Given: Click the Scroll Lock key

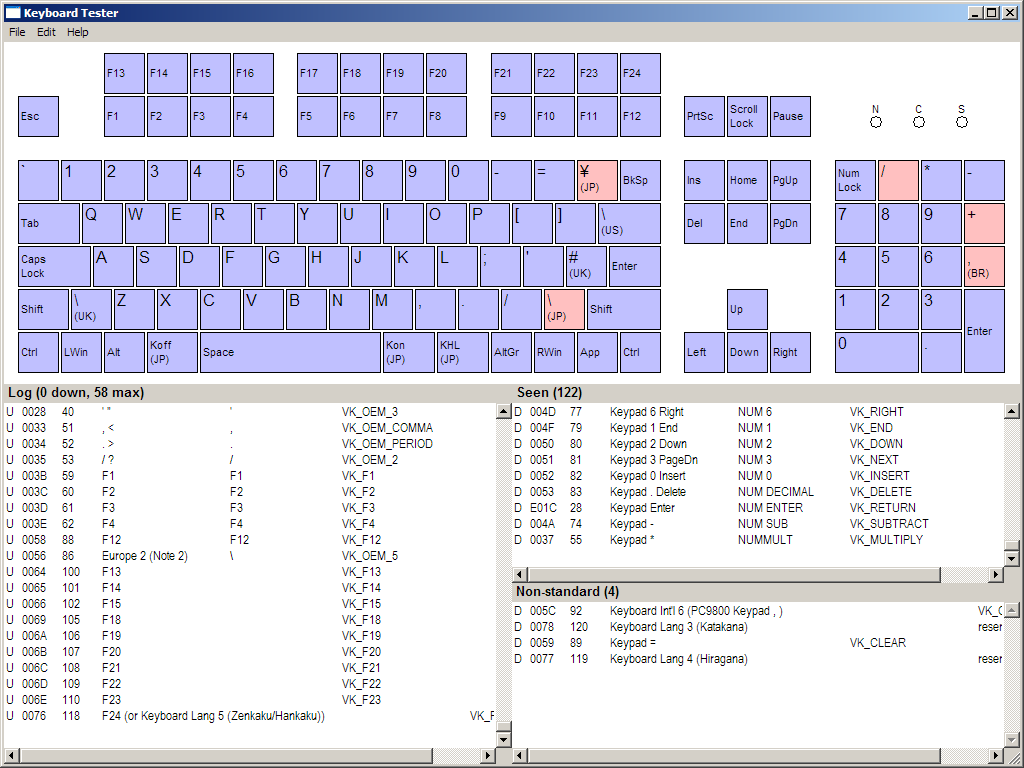Looking at the screenshot, I should [745, 116].
